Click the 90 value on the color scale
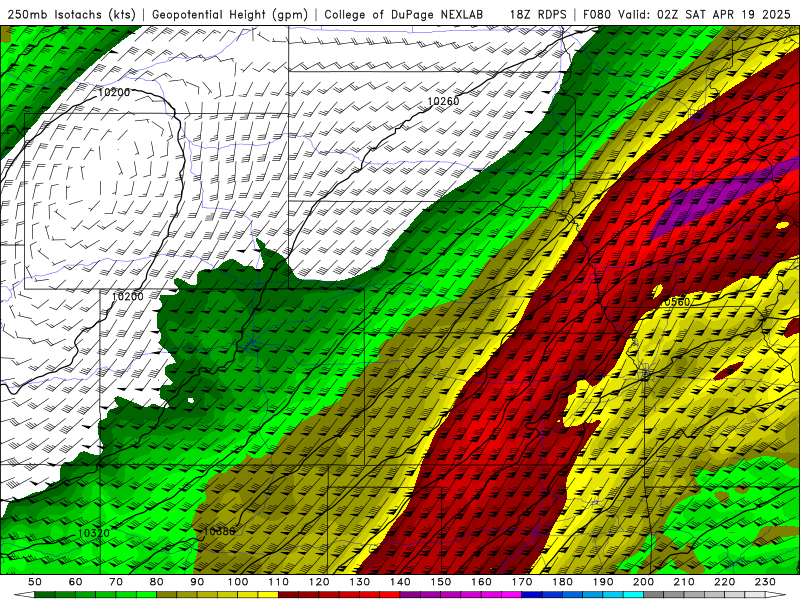This screenshot has height=600, width=800. (x=197, y=582)
